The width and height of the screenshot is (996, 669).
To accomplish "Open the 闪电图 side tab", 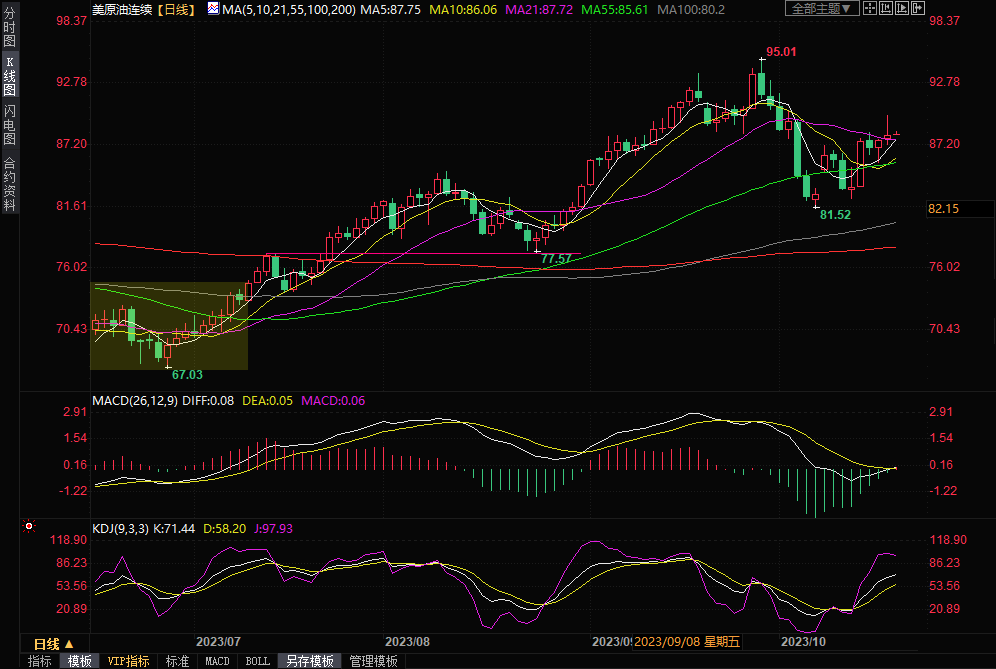I will pyautogui.click(x=10, y=125).
